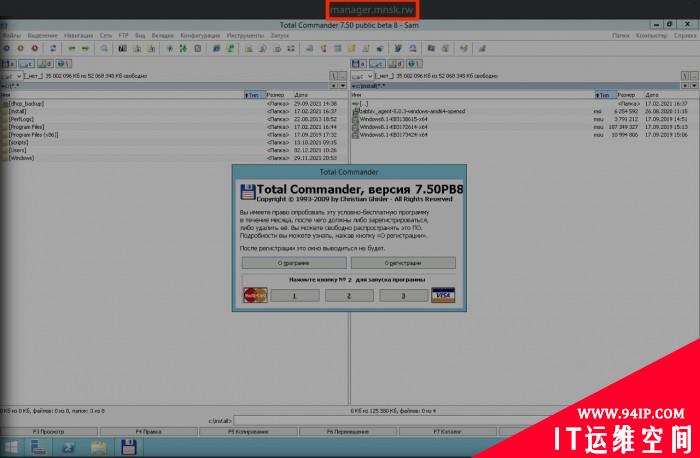Screen dimensions: 700x458
Task: Click the VISA icon in dialog
Action: 443,295
